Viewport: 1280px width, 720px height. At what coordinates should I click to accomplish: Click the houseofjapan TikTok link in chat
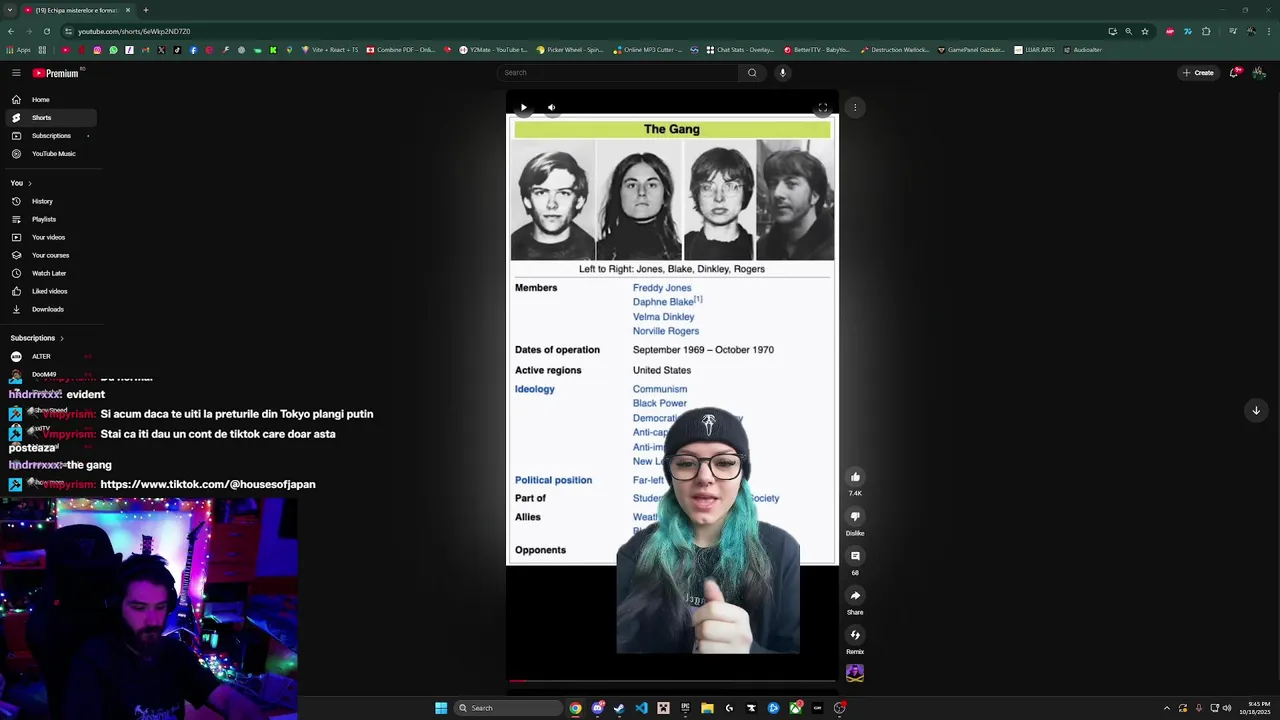click(208, 484)
